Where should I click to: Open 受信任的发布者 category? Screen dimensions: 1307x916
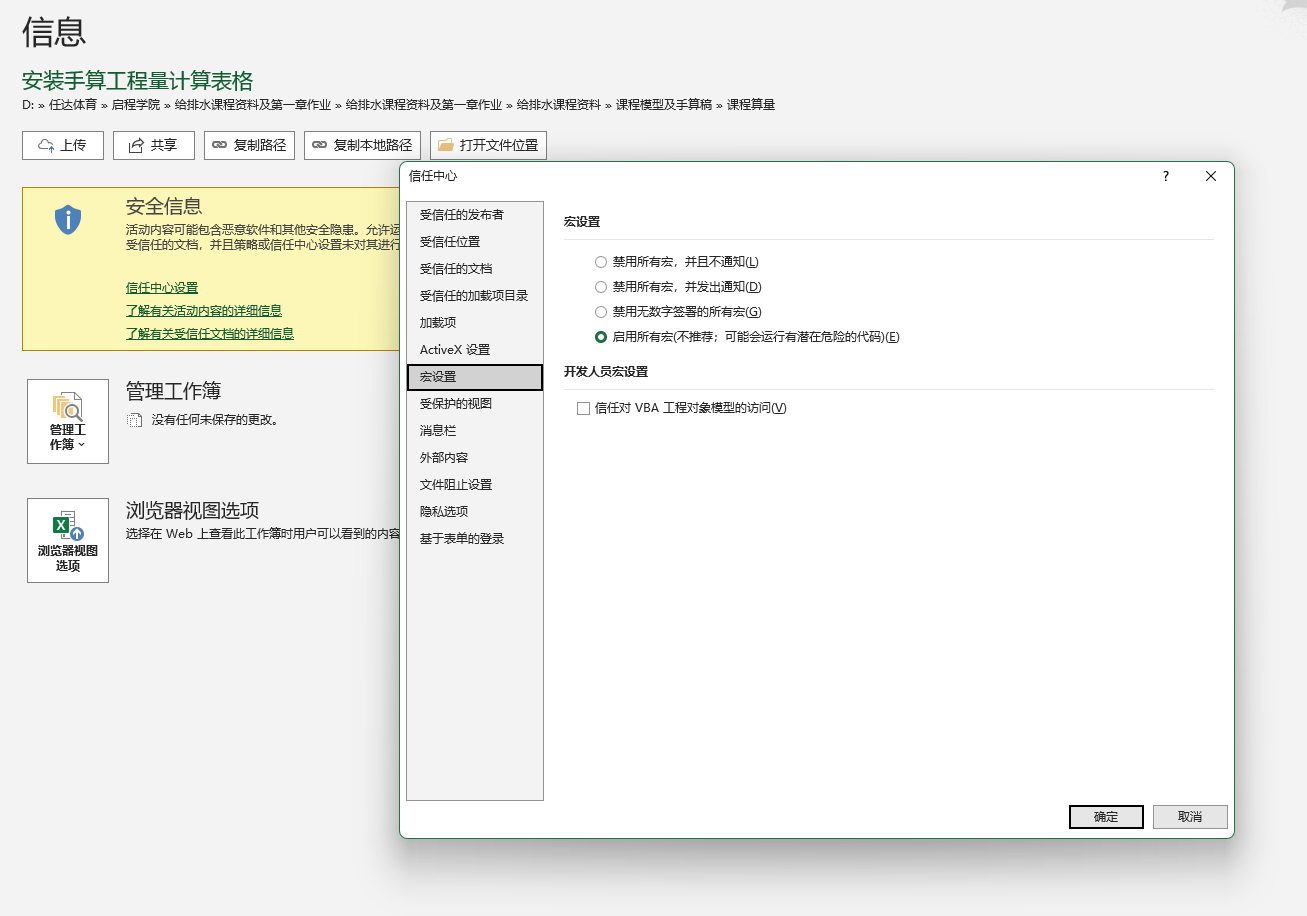[475, 215]
